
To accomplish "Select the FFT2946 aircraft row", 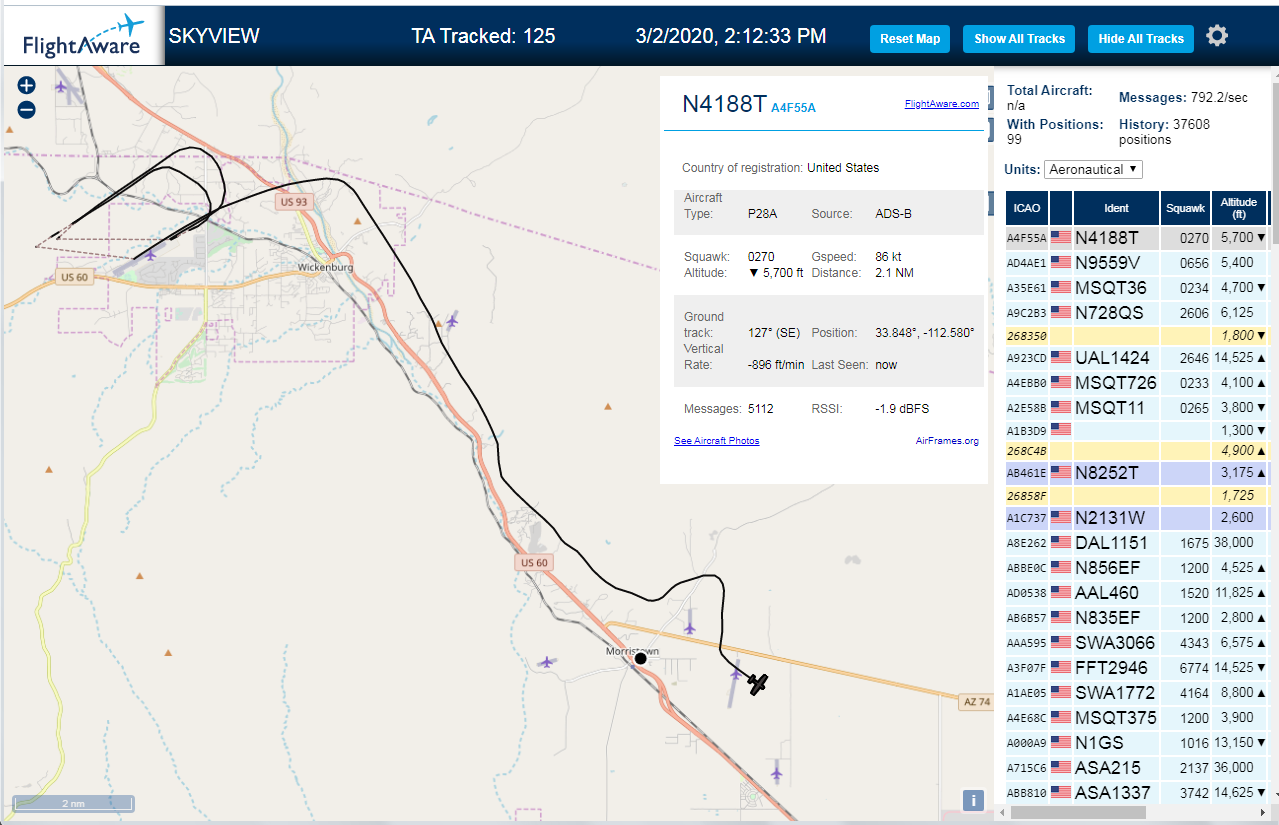I will click(1137, 668).
